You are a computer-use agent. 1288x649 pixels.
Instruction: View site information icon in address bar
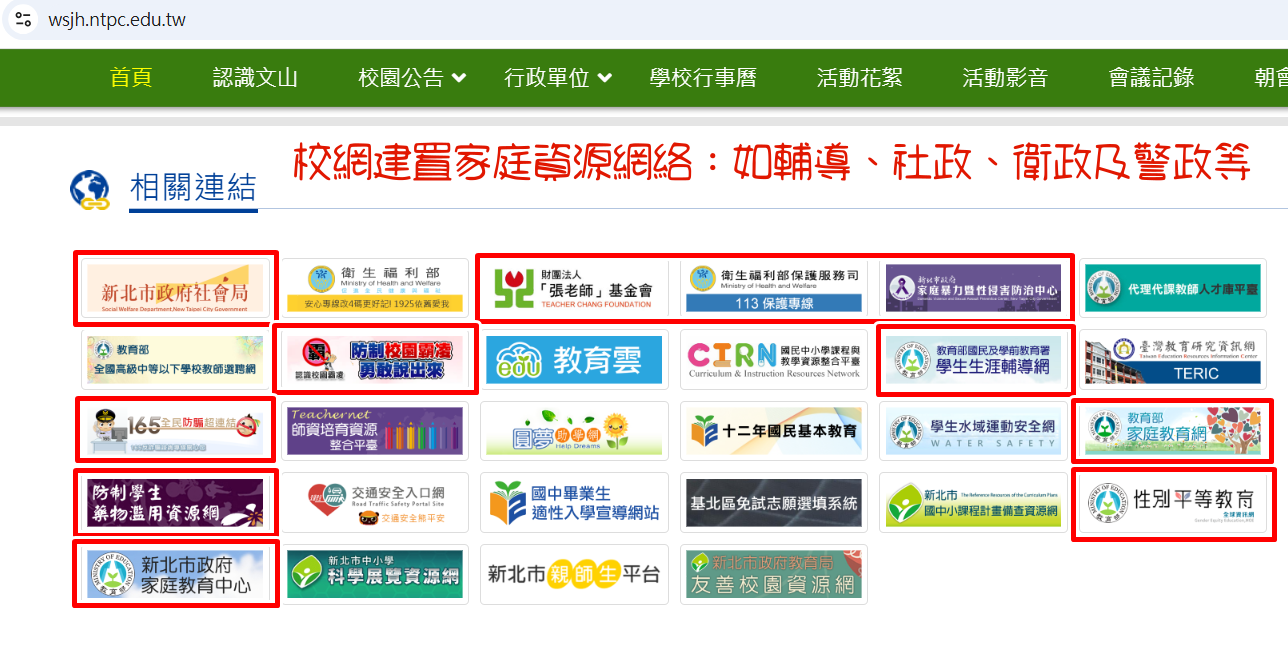tap(24, 20)
